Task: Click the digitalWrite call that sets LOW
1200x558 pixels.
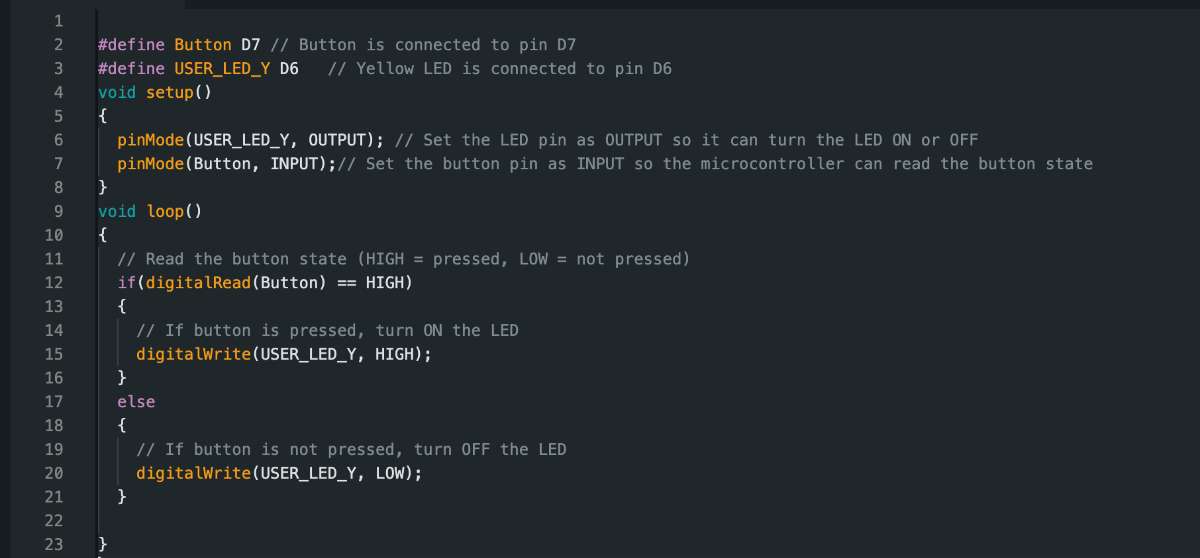Action: (x=193, y=473)
